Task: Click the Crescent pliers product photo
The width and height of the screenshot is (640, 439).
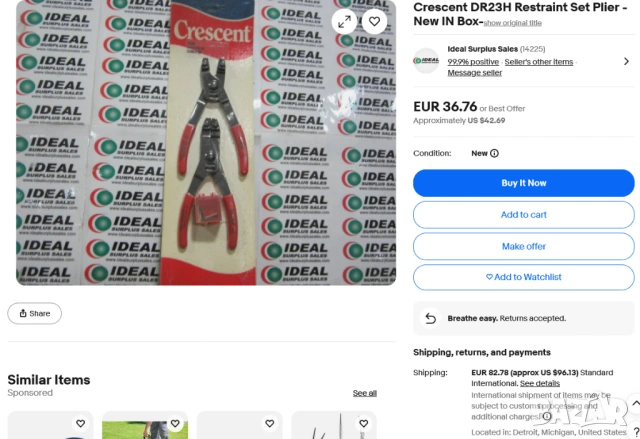Action: click(206, 142)
